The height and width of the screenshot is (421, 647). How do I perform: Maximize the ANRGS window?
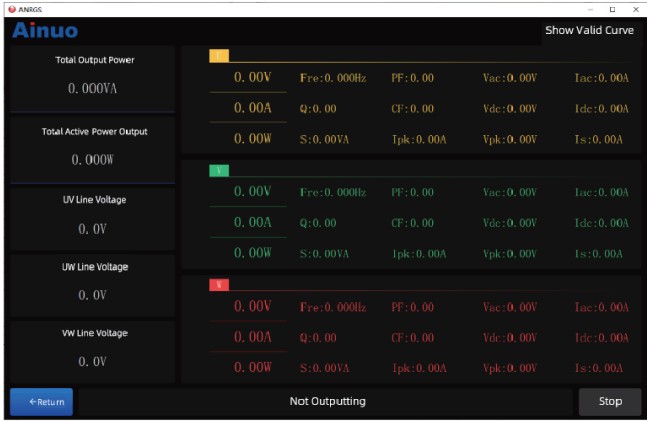pos(611,8)
